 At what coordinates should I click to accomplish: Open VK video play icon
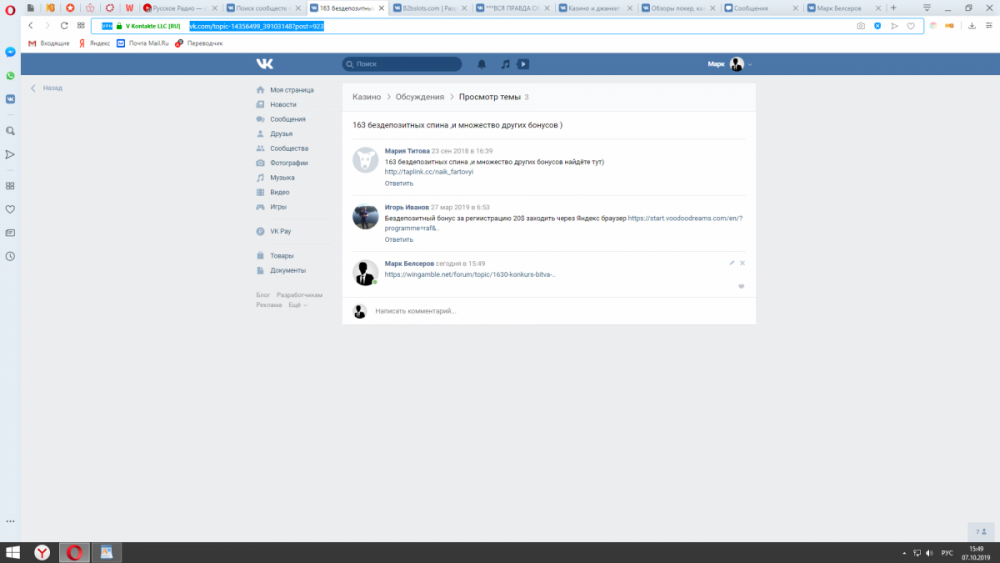(x=523, y=64)
